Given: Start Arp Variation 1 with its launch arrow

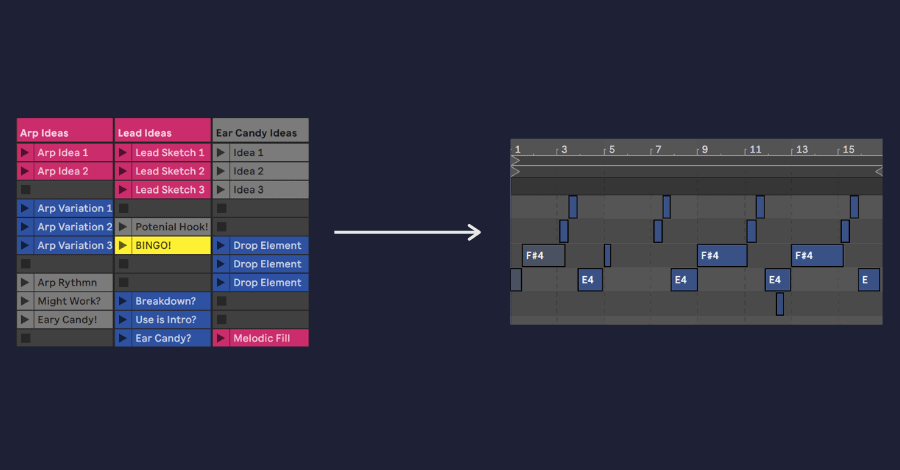Looking at the screenshot, I should tap(25, 208).
